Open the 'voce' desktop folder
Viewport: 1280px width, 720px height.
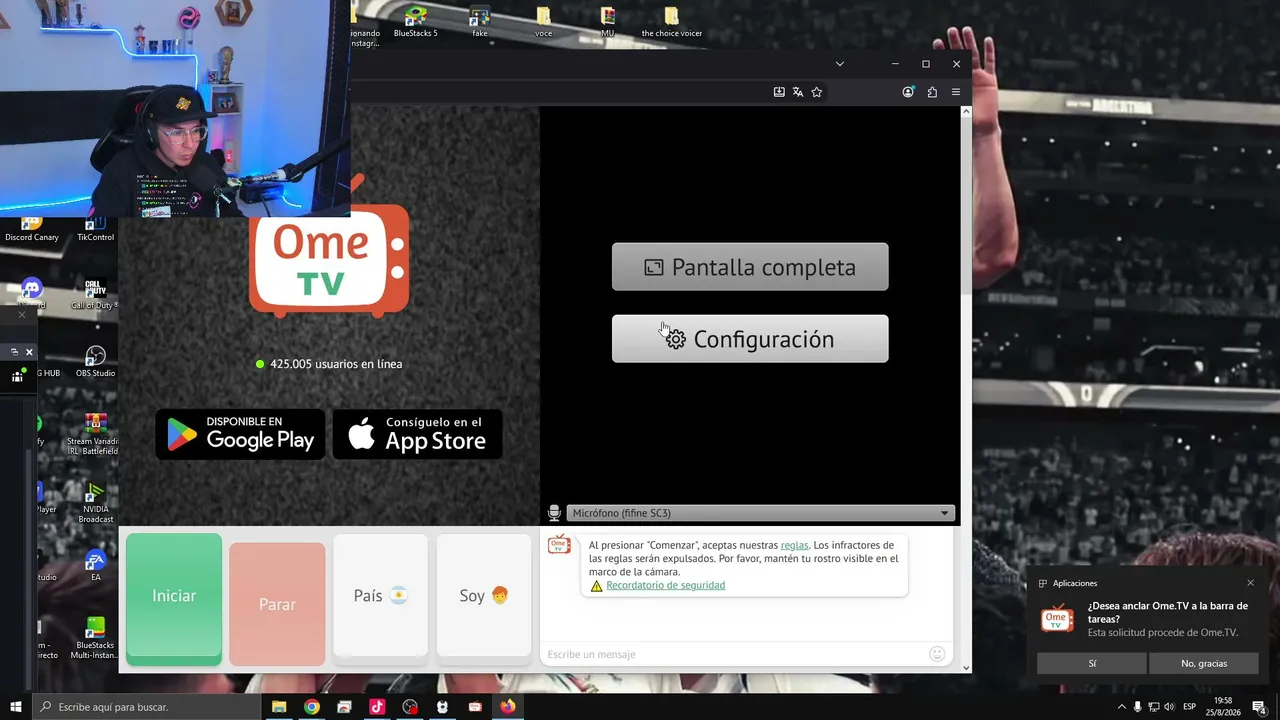[x=543, y=22]
